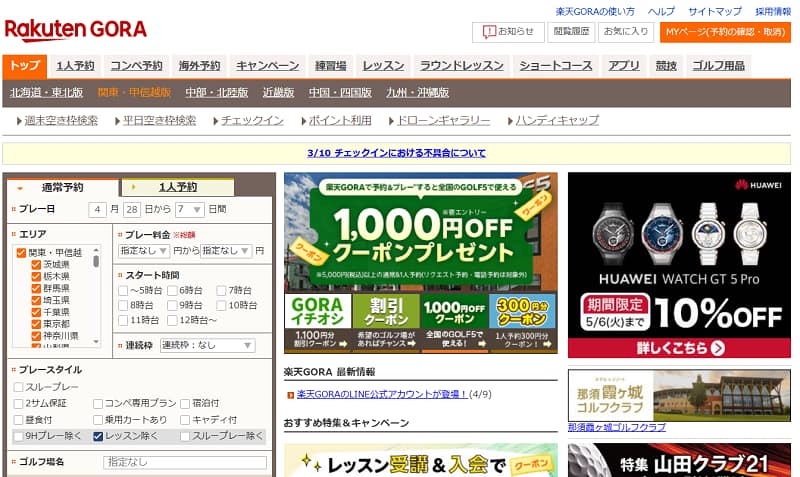The image size is (800, 477).
Task: Uncheck the レッスン除く option
Action: coord(98,436)
